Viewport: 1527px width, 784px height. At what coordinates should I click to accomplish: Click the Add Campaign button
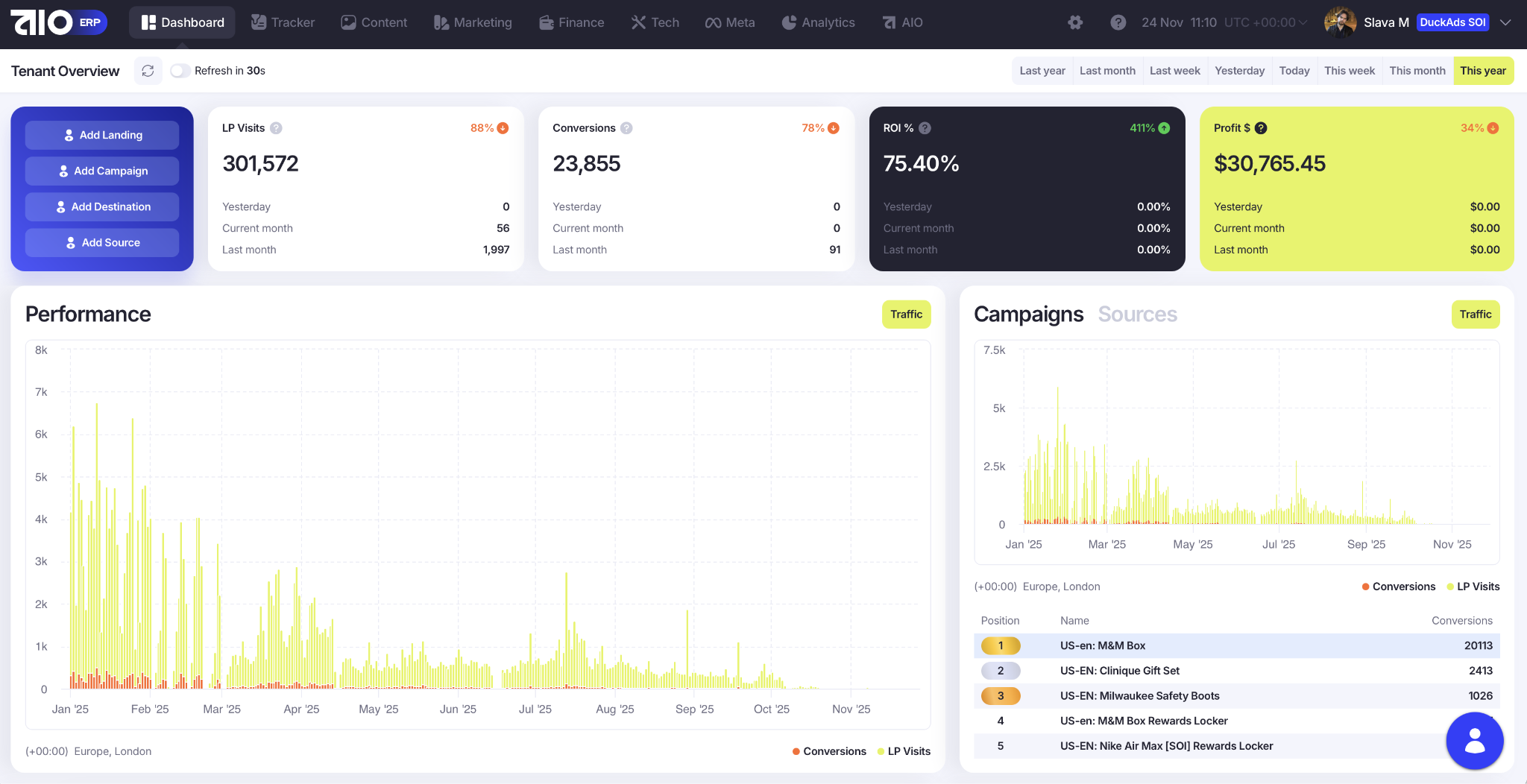pyautogui.click(x=102, y=171)
